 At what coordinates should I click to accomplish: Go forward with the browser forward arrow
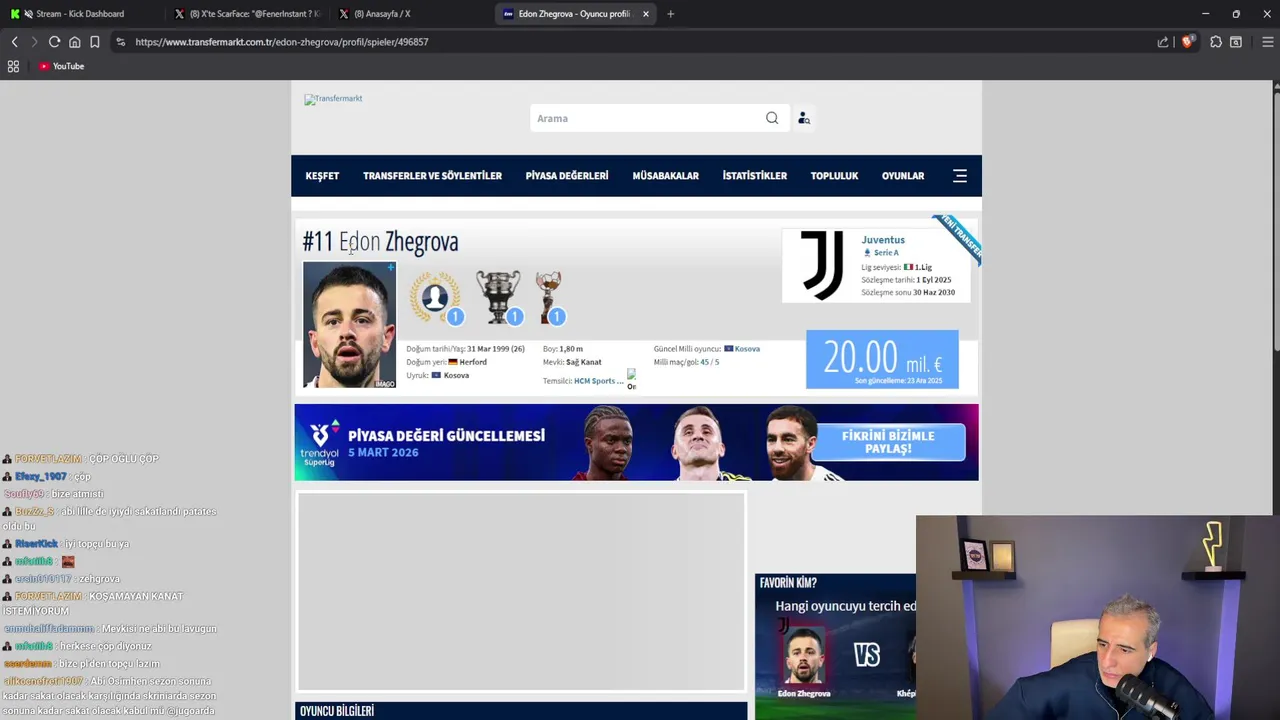[x=34, y=42]
